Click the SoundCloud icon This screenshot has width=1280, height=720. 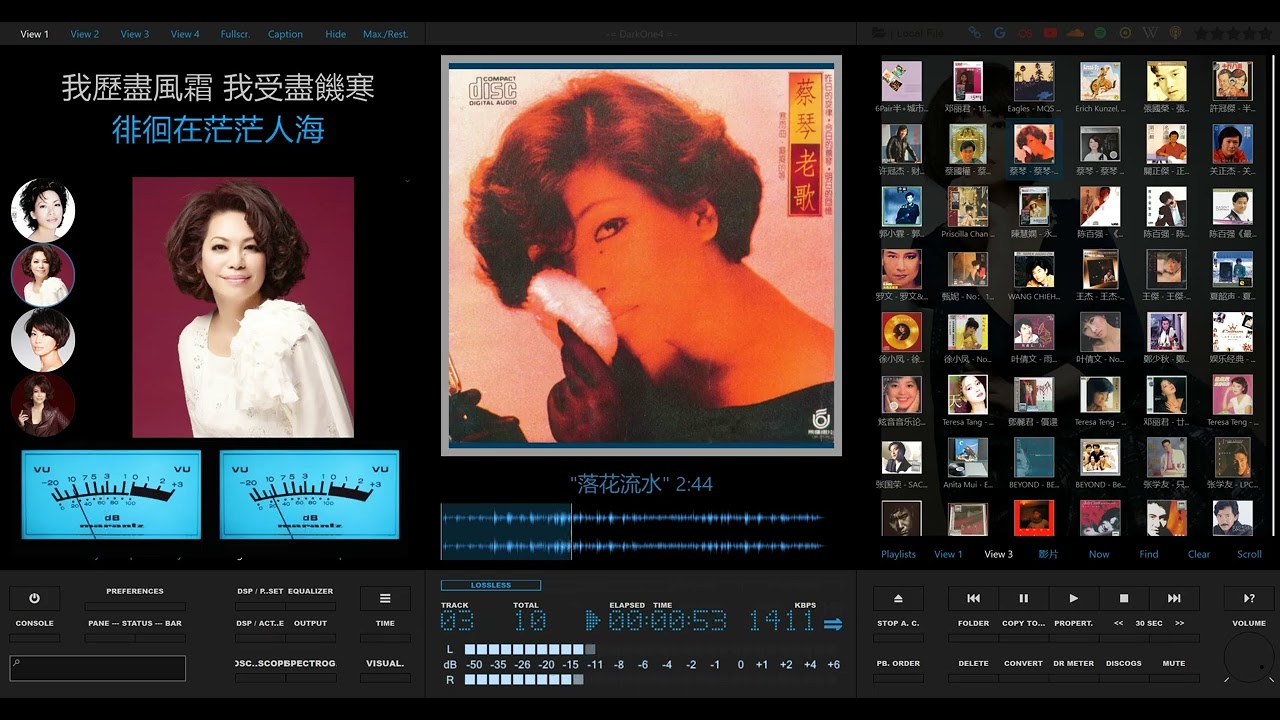(1075, 33)
